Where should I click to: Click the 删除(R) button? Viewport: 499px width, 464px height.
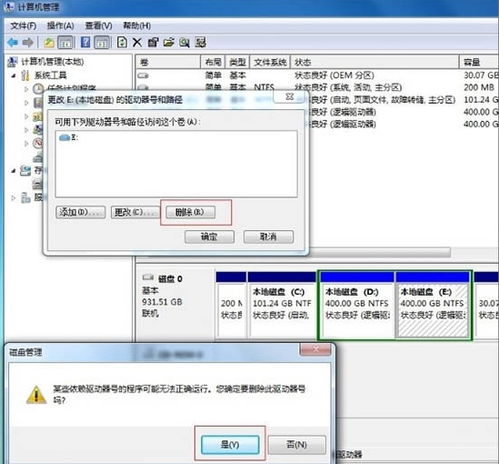(x=190, y=212)
